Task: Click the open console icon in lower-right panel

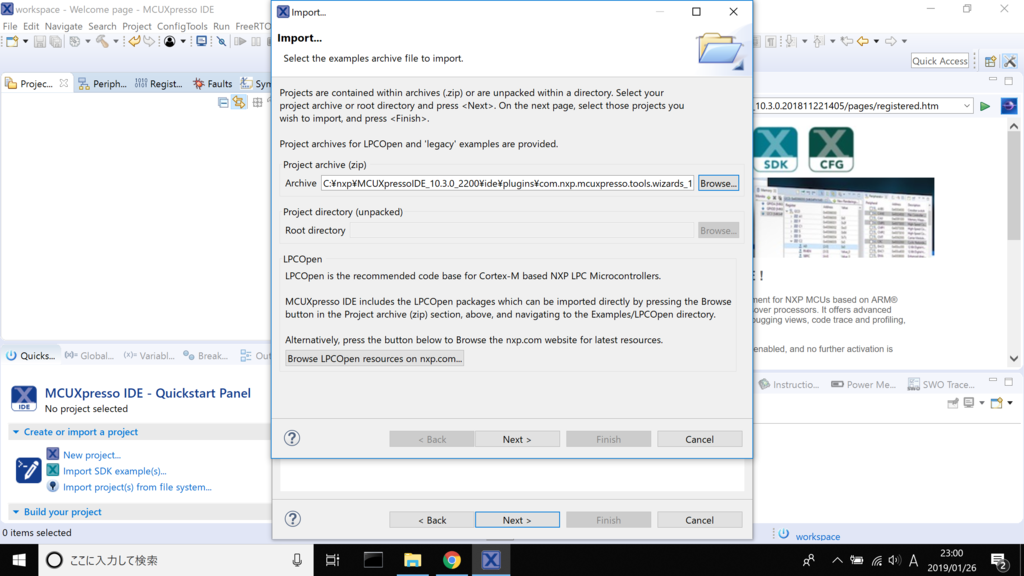Action: coord(997,403)
